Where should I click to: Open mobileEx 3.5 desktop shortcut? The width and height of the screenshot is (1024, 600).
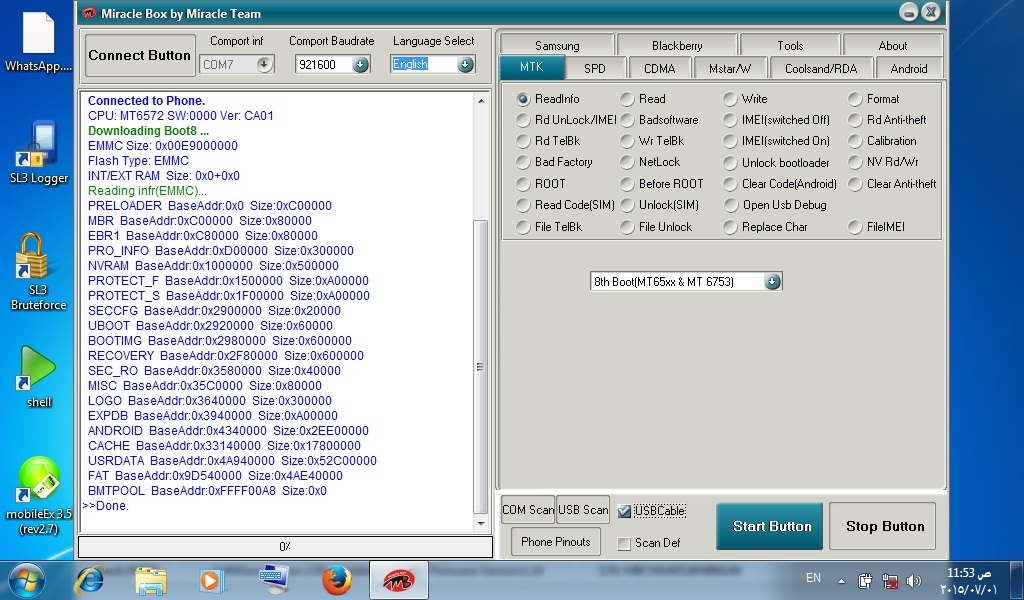coord(38,496)
